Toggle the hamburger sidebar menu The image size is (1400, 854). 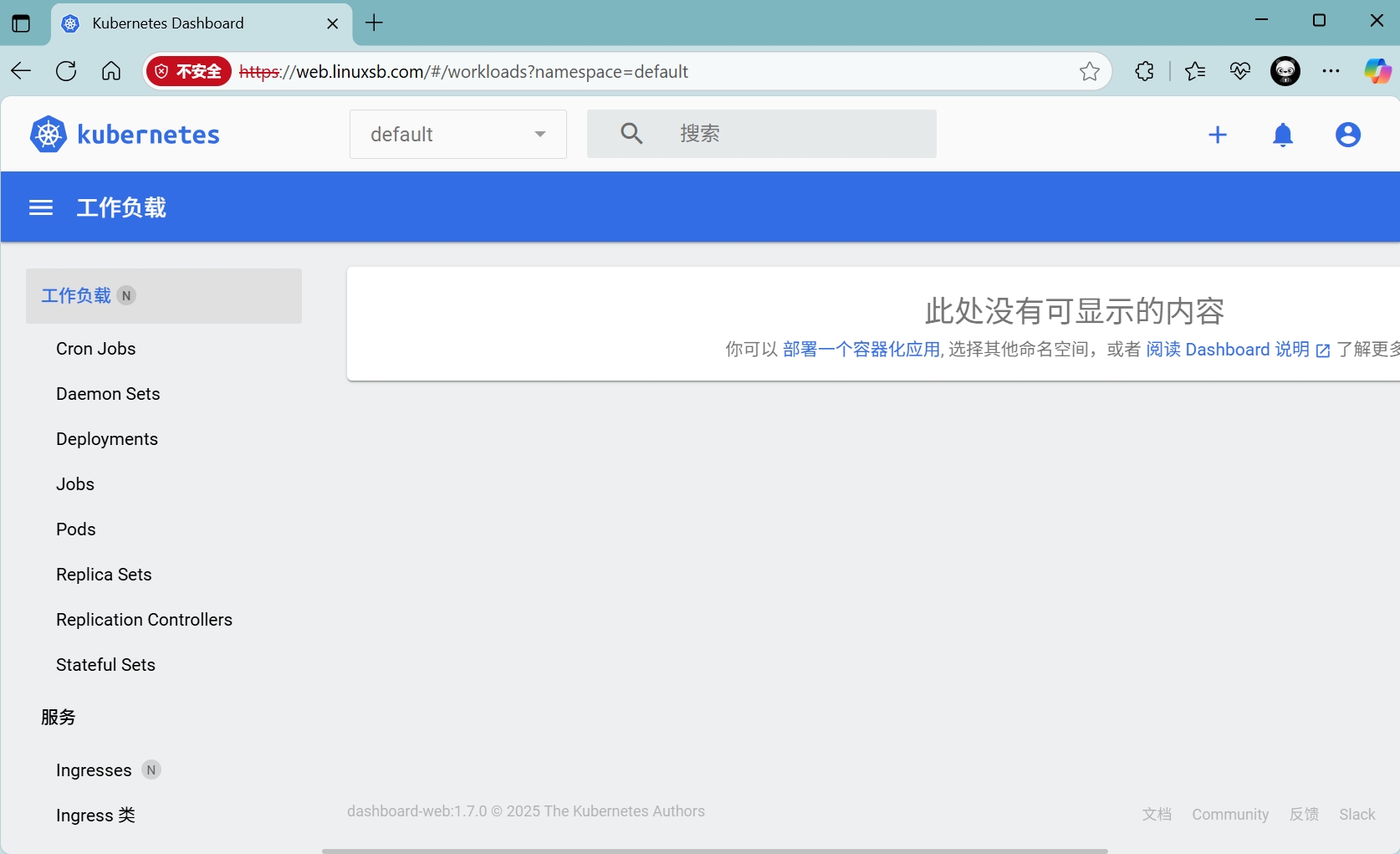pyautogui.click(x=41, y=207)
